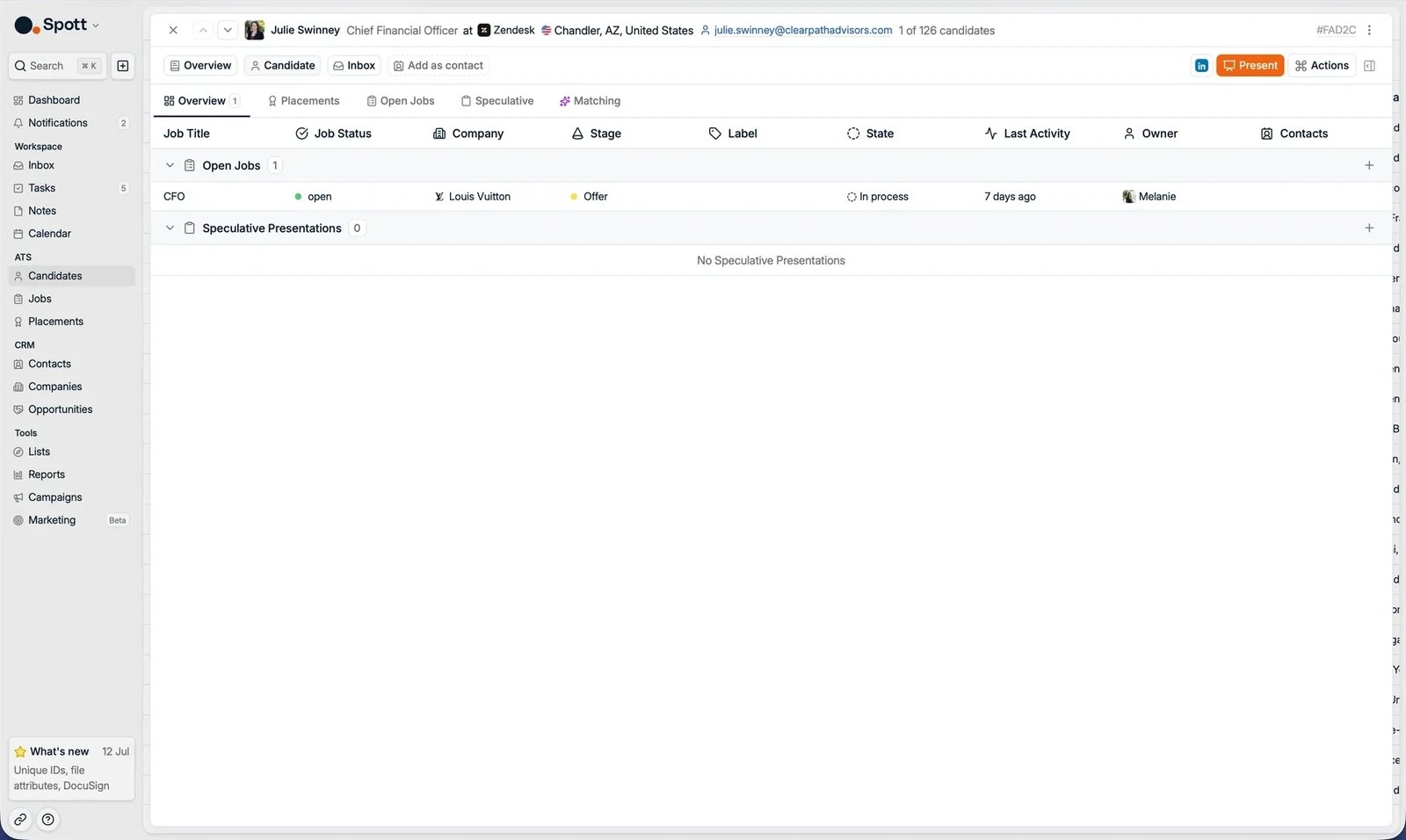
Task: Click the In process state cell
Action: [877, 197]
